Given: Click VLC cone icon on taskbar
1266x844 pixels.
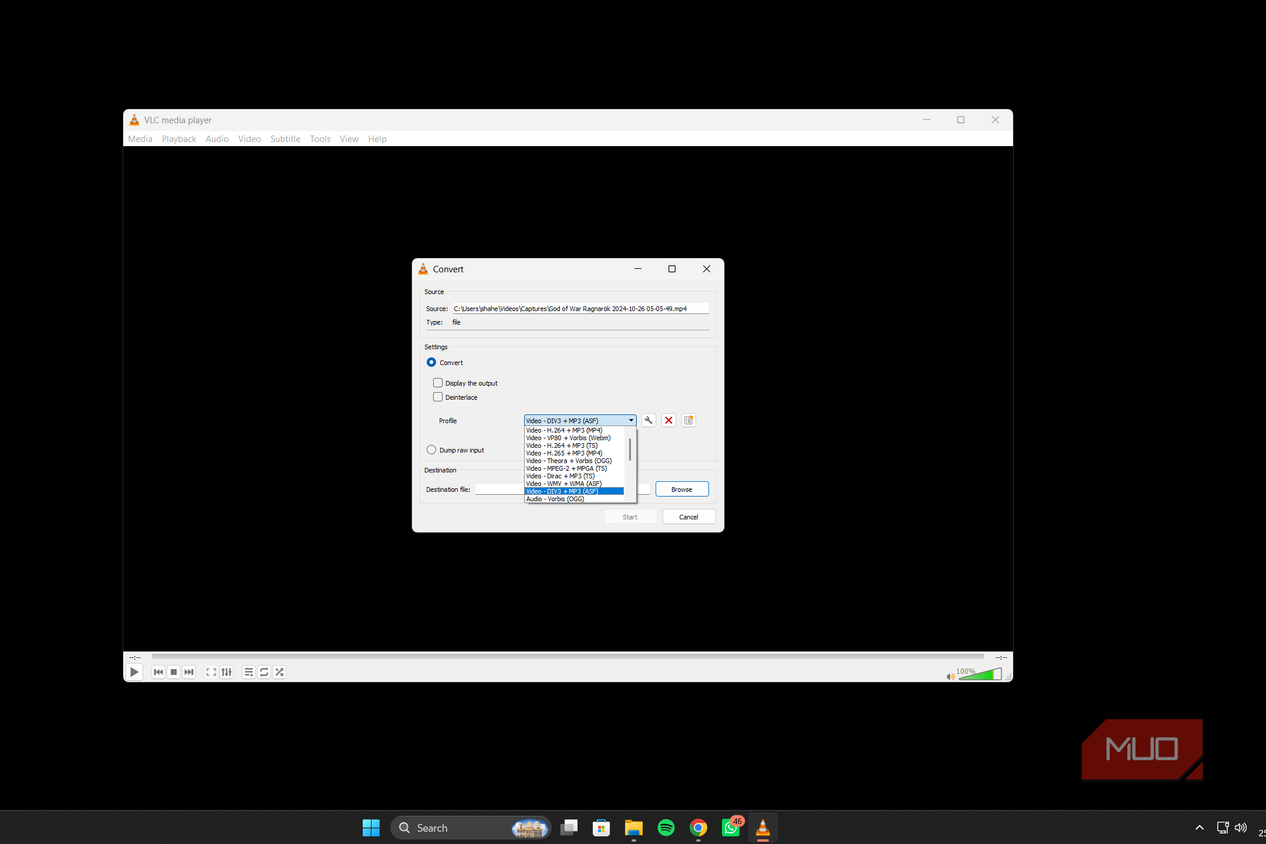Looking at the screenshot, I should [x=763, y=828].
